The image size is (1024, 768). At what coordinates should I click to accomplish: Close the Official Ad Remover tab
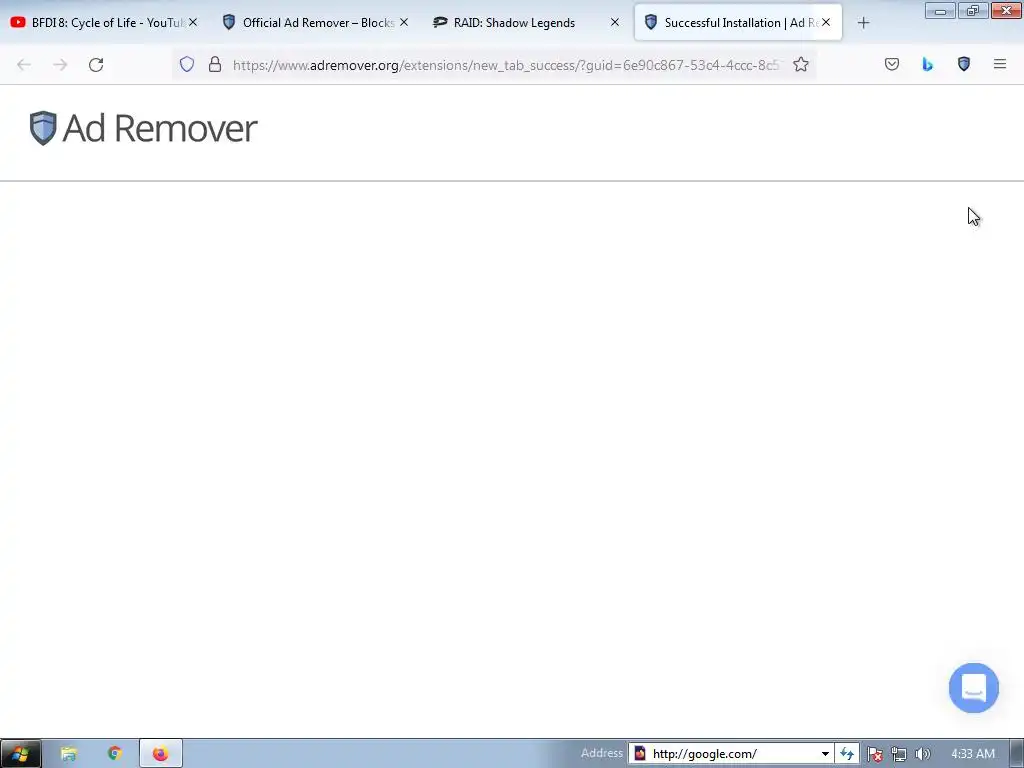[404, 23]
